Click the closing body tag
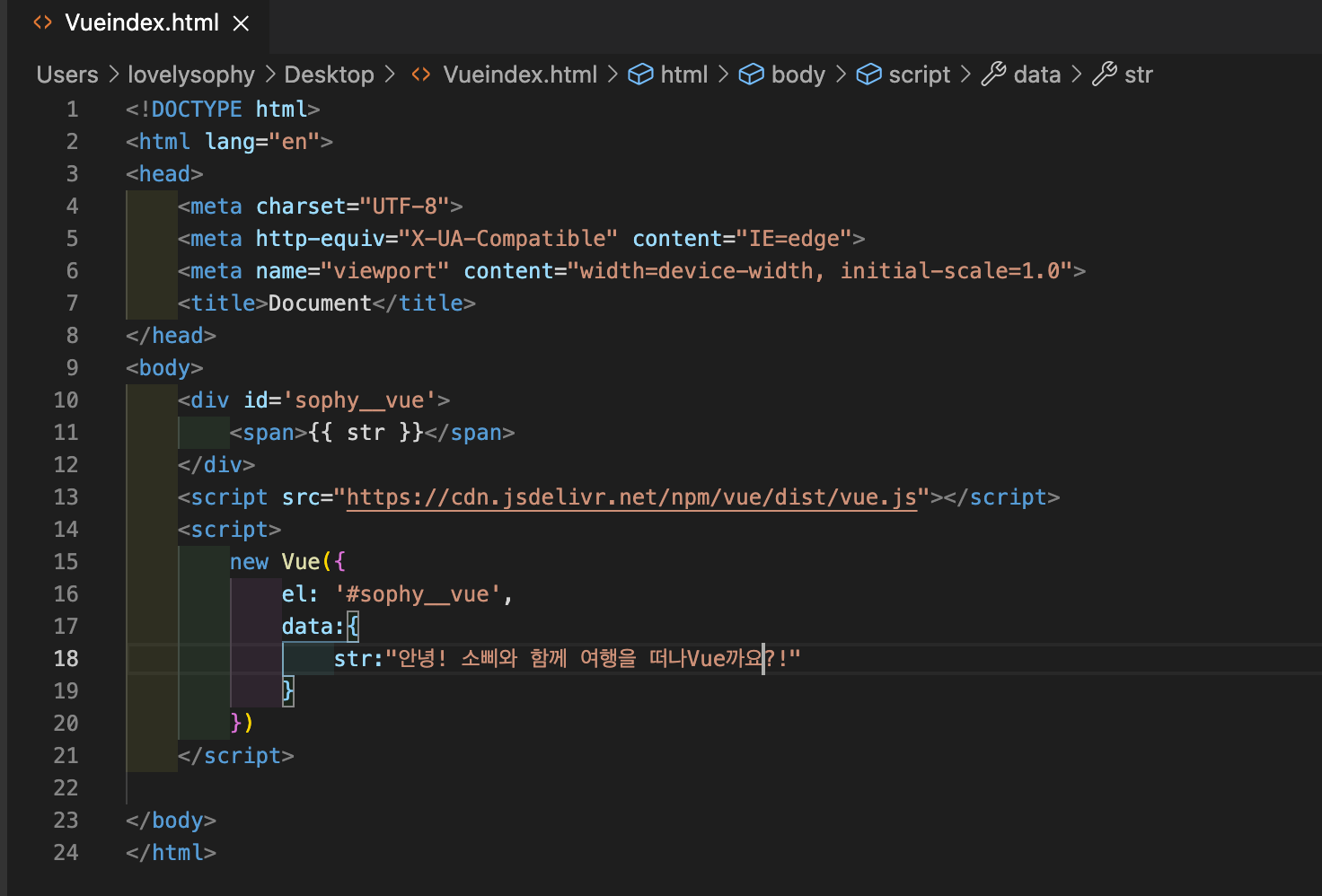 (x=171, y=821)
